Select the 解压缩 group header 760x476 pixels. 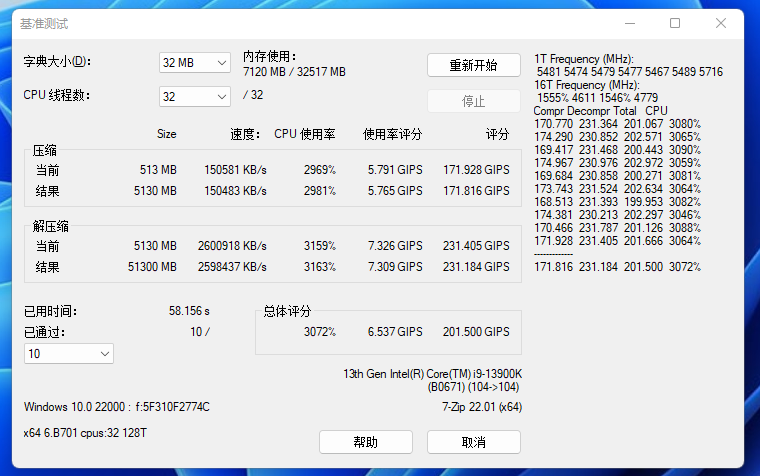click(x=51, y=226)
